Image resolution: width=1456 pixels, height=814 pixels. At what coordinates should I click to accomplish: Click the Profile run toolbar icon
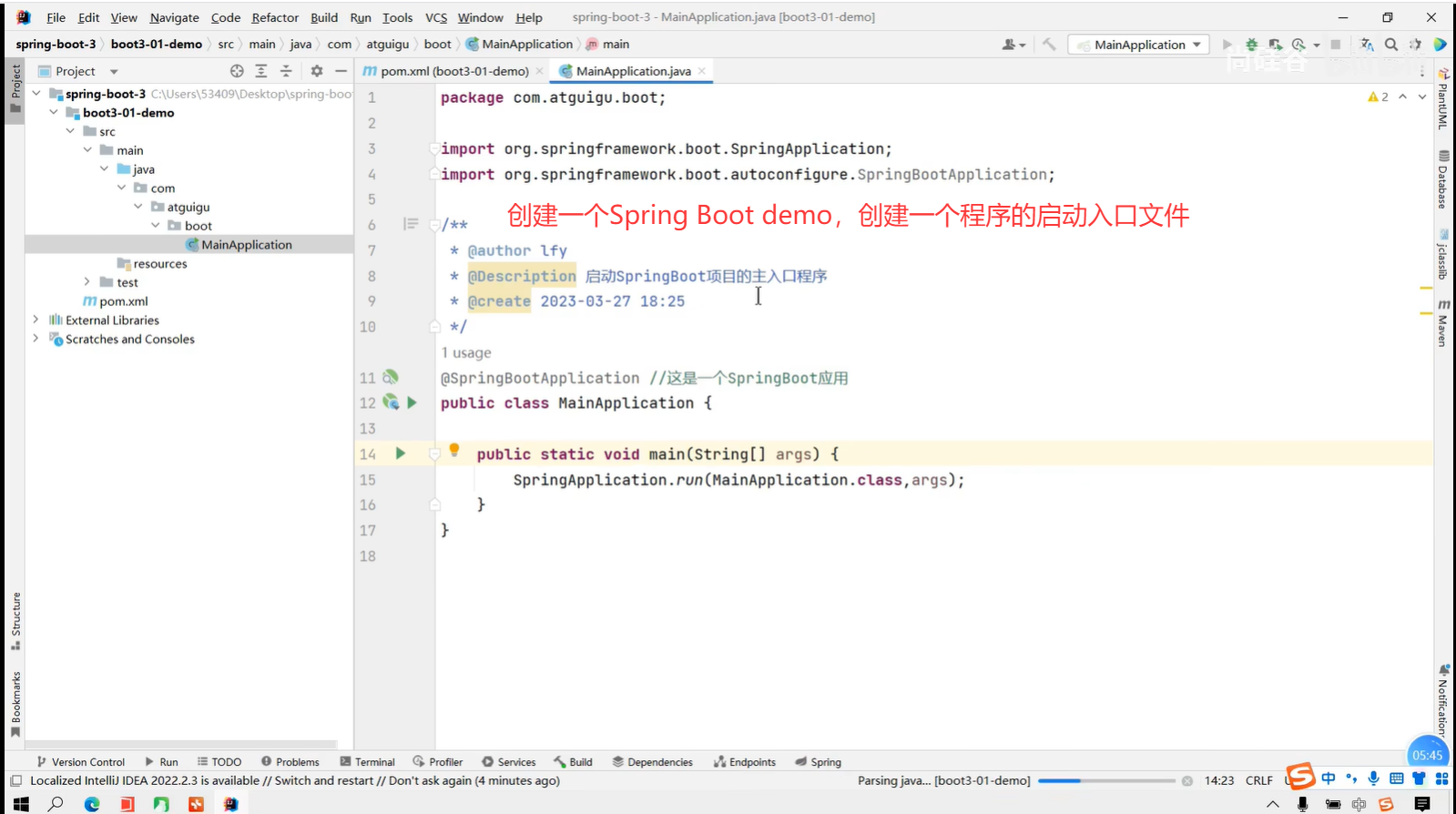pyautogui.click(x=1298, y=44)
